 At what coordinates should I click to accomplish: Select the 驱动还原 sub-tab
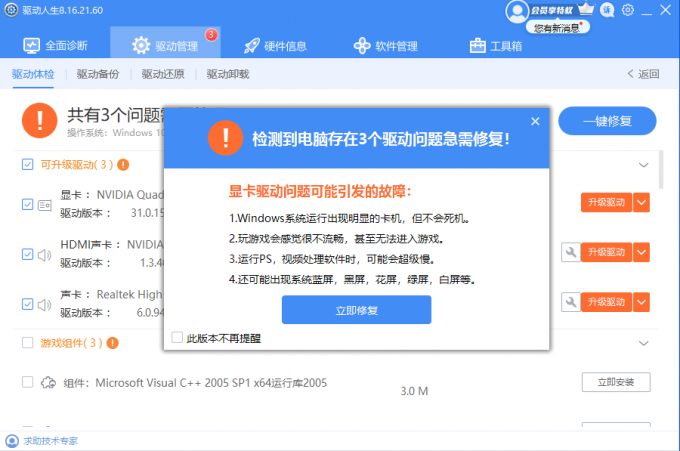[x=163, y=74]
